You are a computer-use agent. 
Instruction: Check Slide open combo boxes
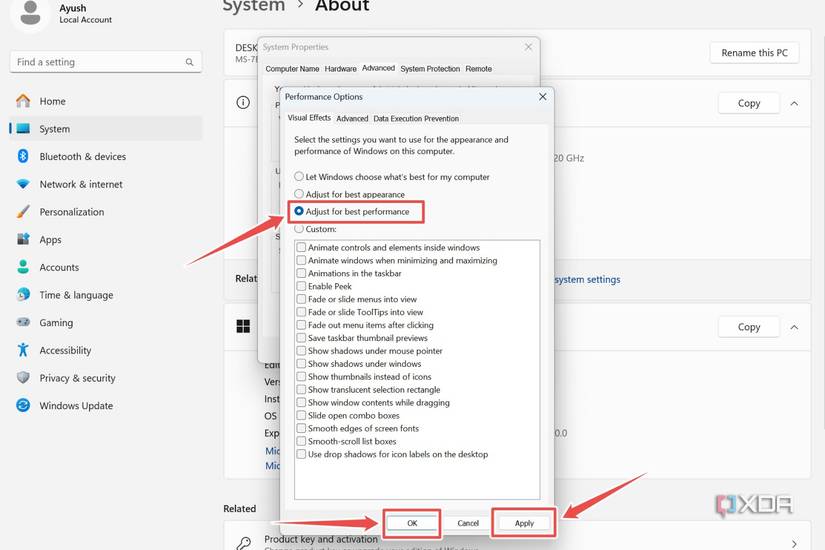301,415
